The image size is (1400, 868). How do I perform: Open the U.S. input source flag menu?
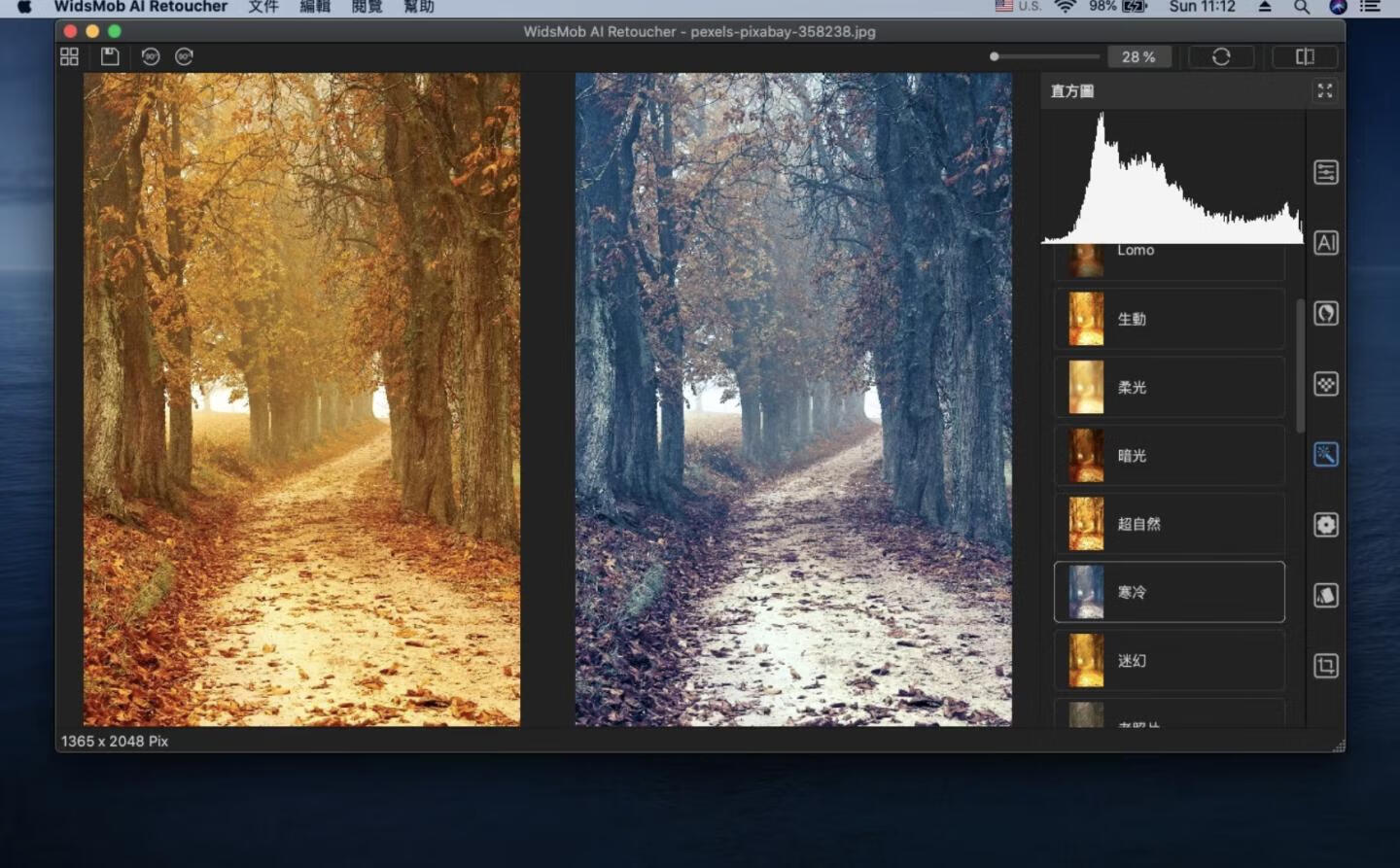tap(1018, 7)
